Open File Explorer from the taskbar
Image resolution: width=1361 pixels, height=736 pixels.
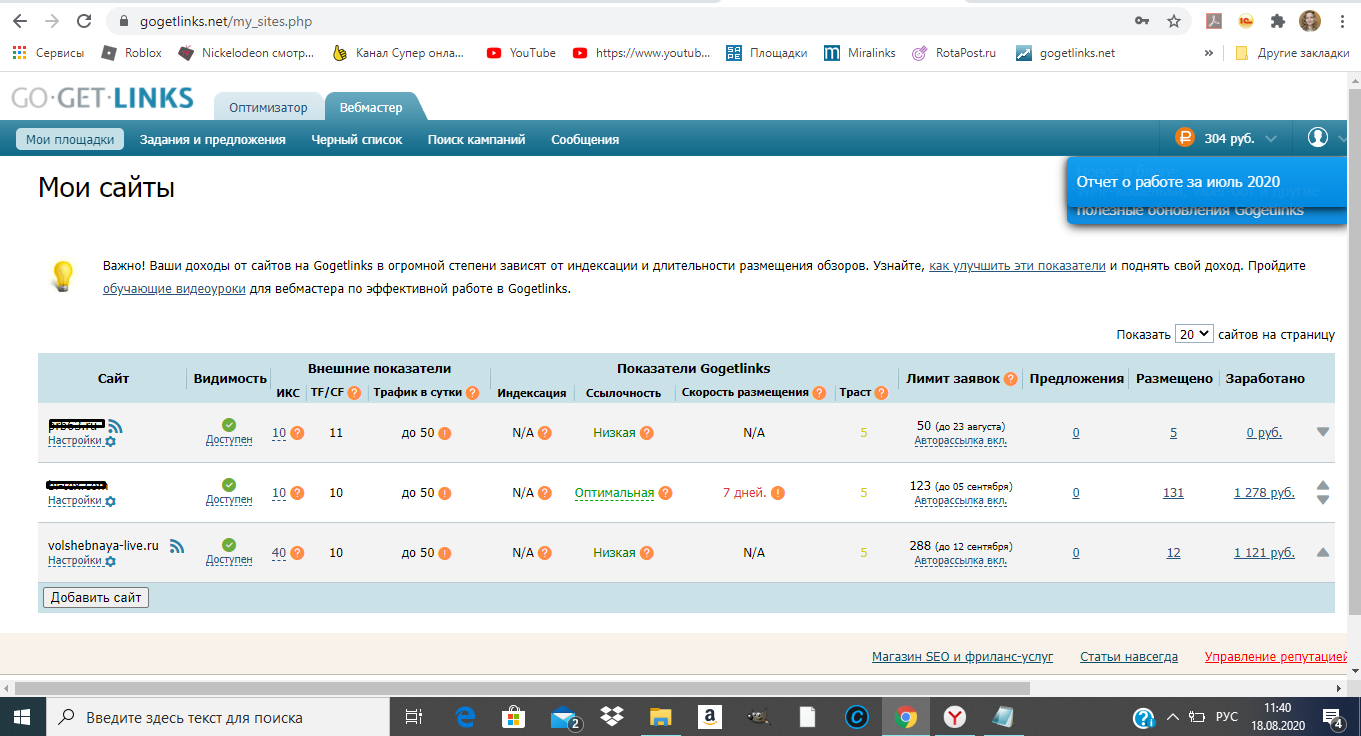pyautogui.click(x=661, y=717)
